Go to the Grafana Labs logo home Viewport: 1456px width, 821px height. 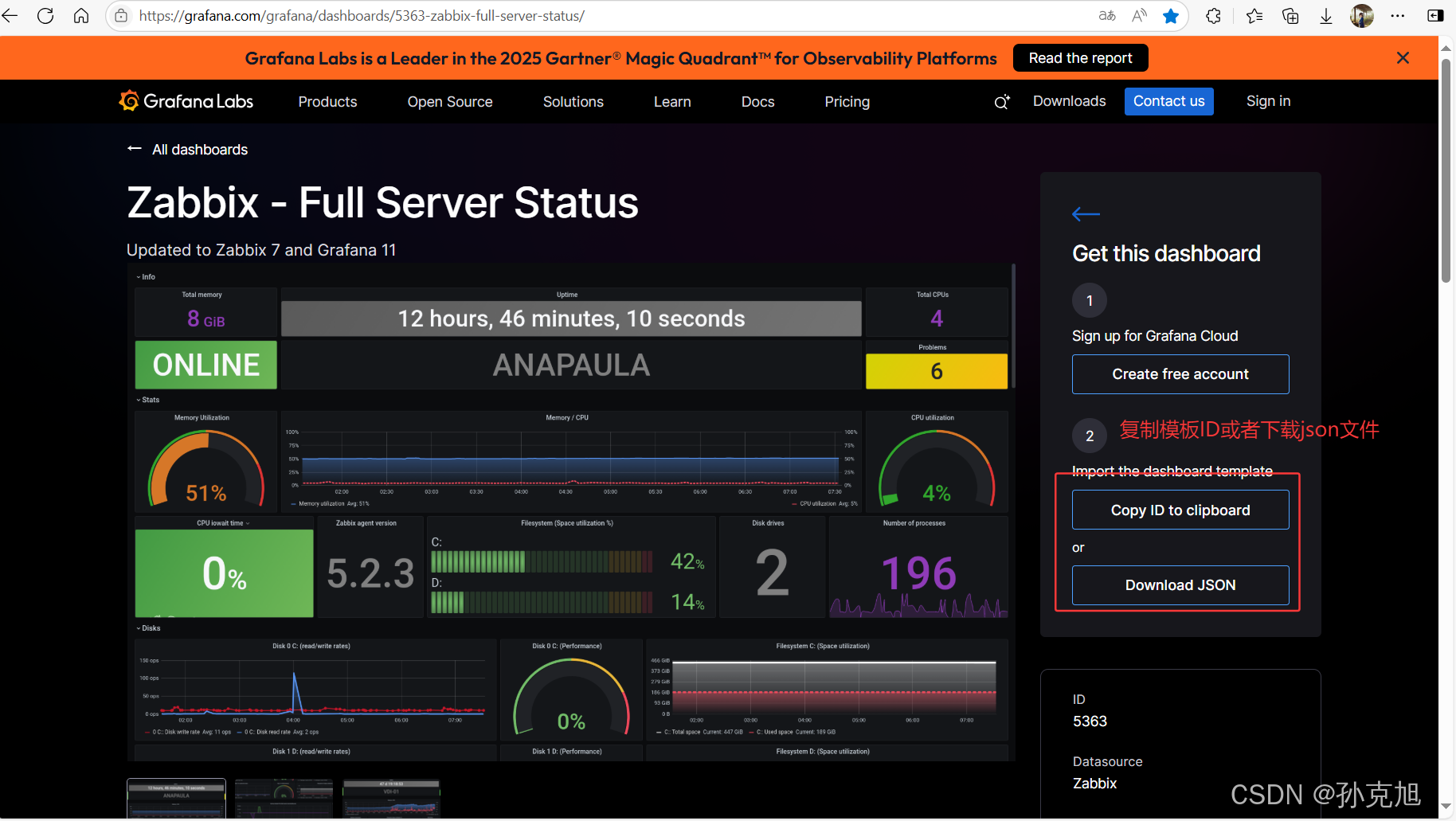[186, 101]
